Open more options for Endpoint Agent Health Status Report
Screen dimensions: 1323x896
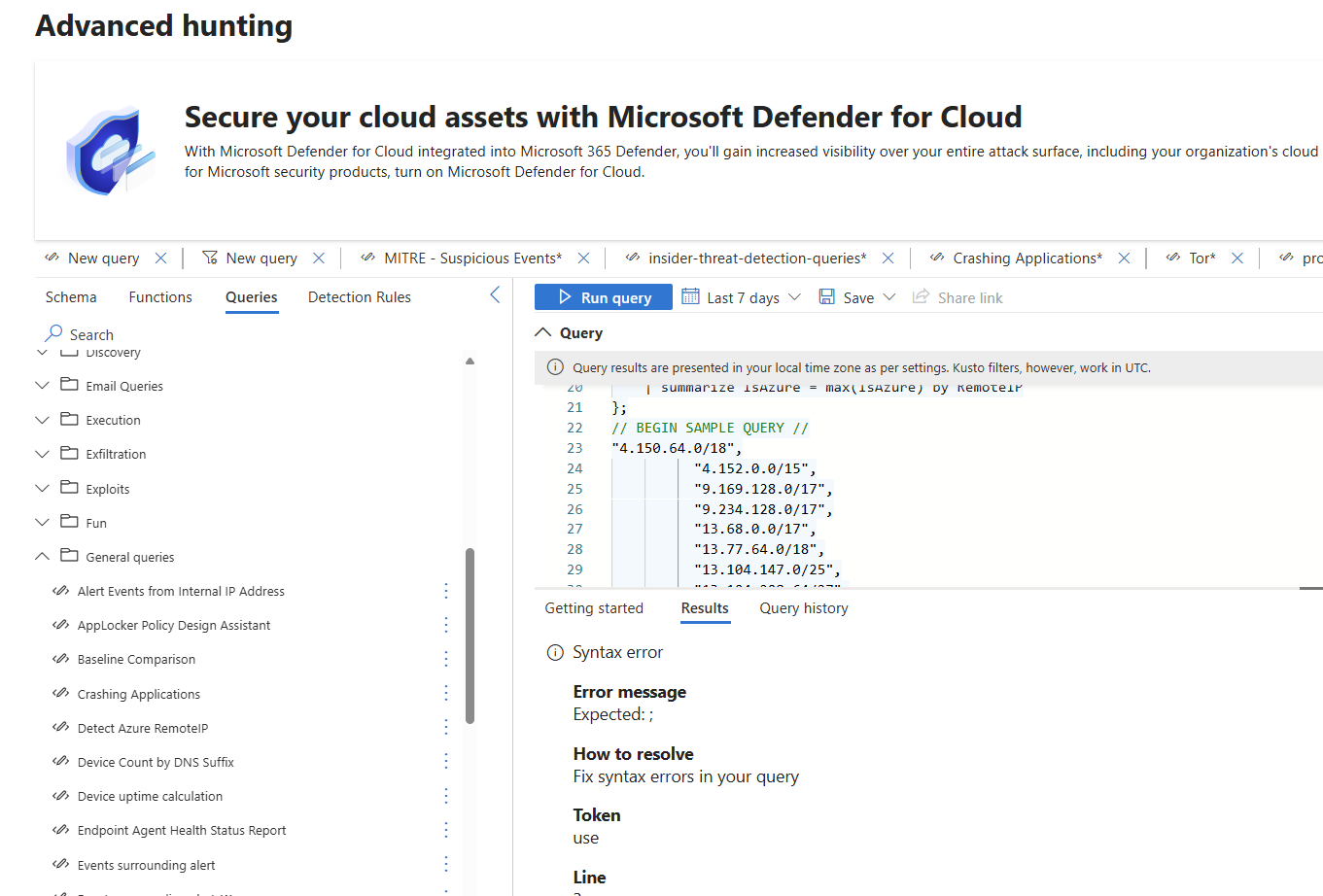pyautogui.click(x=446, y=830)
